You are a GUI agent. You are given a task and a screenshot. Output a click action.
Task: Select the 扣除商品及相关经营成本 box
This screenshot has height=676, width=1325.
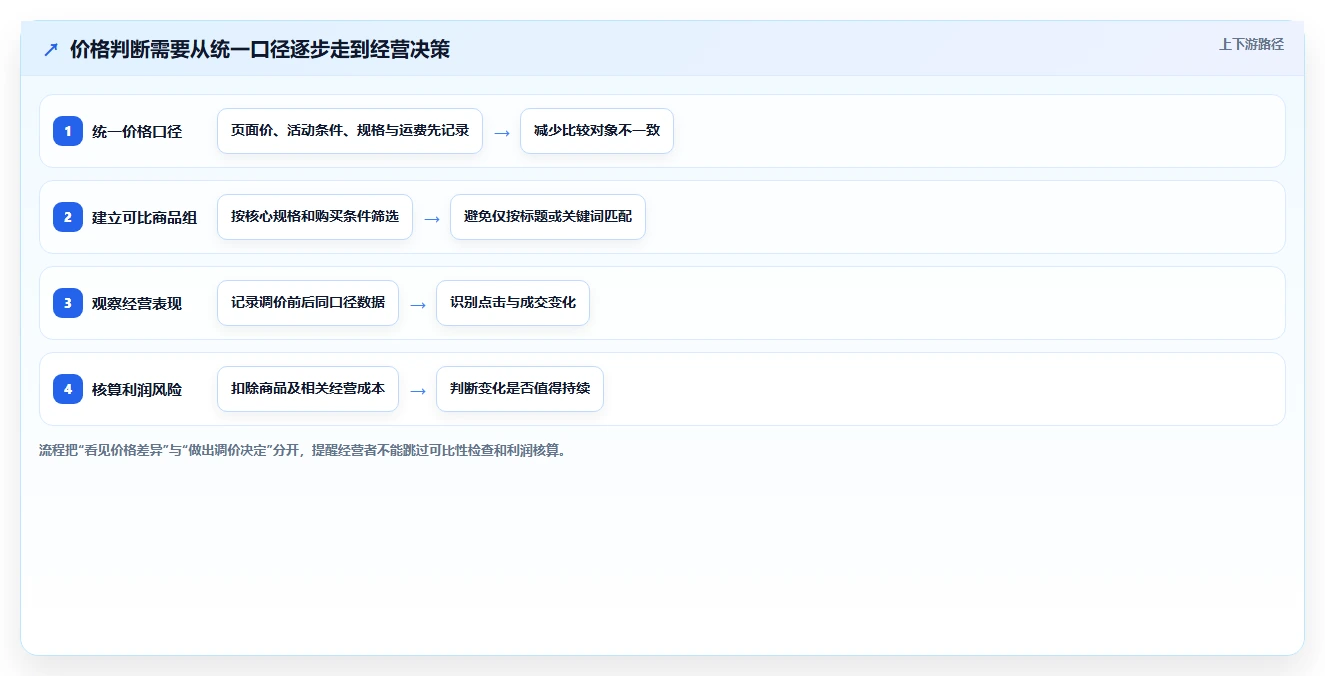[x=308, y=389]
